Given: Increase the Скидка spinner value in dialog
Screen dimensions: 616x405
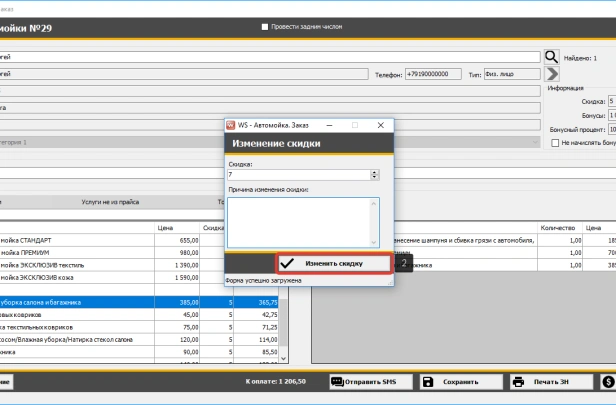Looking at the screenshot, I should point(375,171).
